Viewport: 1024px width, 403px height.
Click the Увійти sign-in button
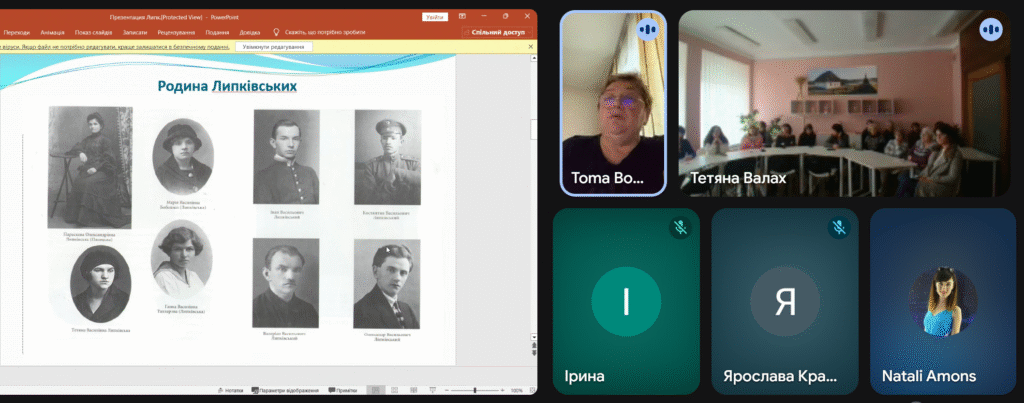pos(435,17)
